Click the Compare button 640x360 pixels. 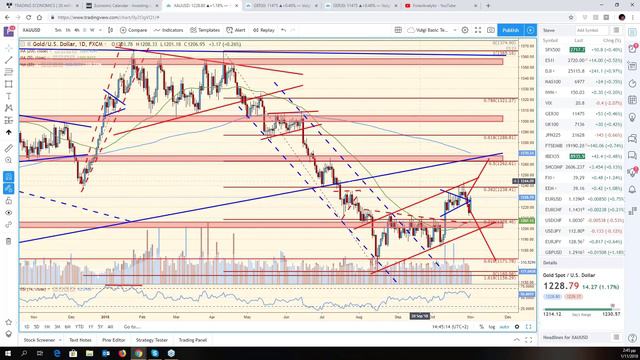(x=133, y=30)
